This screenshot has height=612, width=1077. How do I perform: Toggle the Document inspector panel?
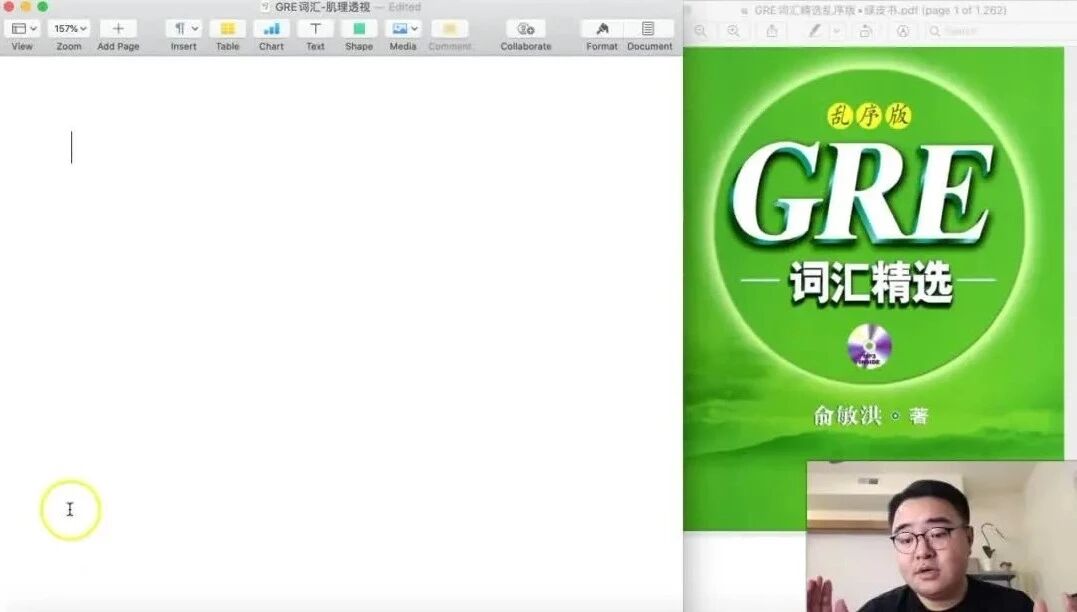pyautogui.click(x=648, y=29)
